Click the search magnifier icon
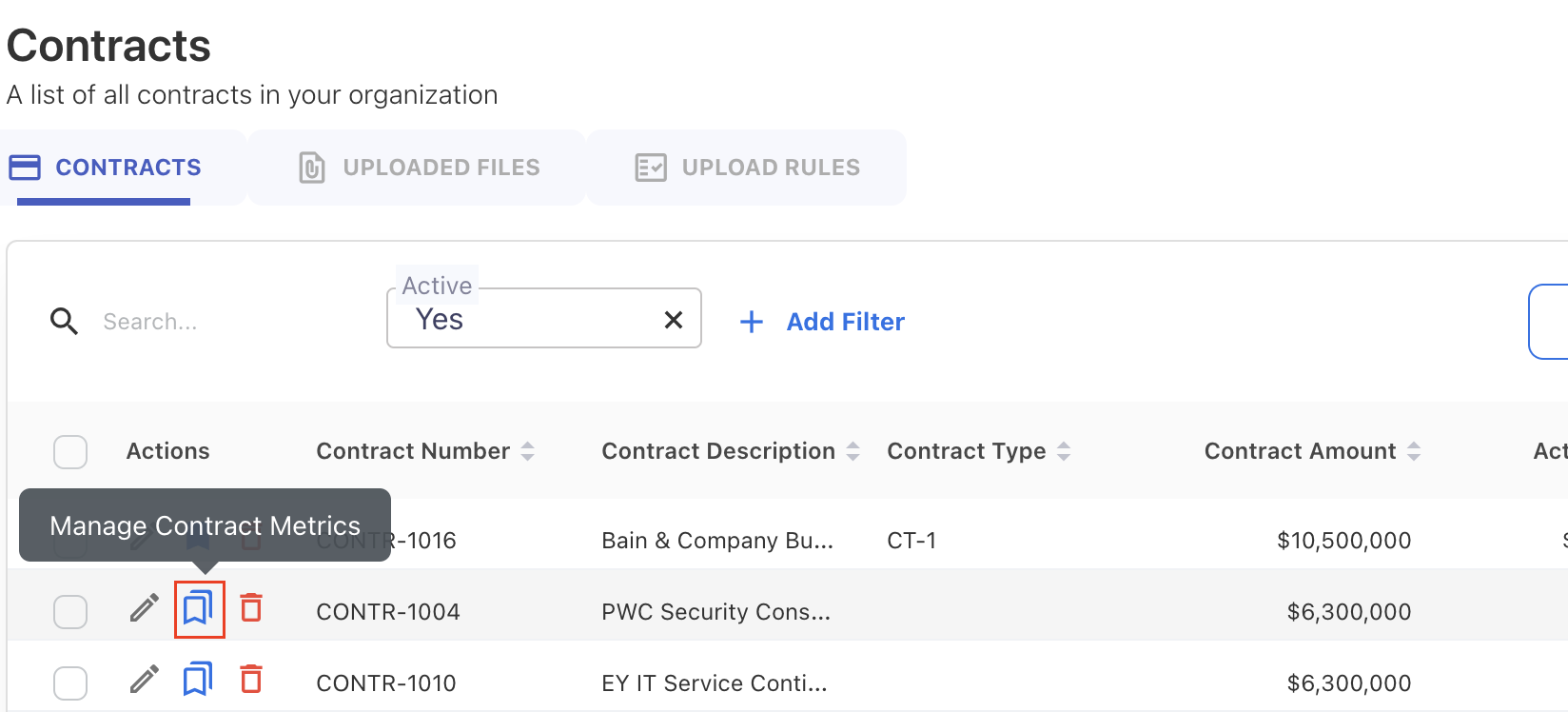This screenshot has height=712, width=1568. (x=64, y=322)
